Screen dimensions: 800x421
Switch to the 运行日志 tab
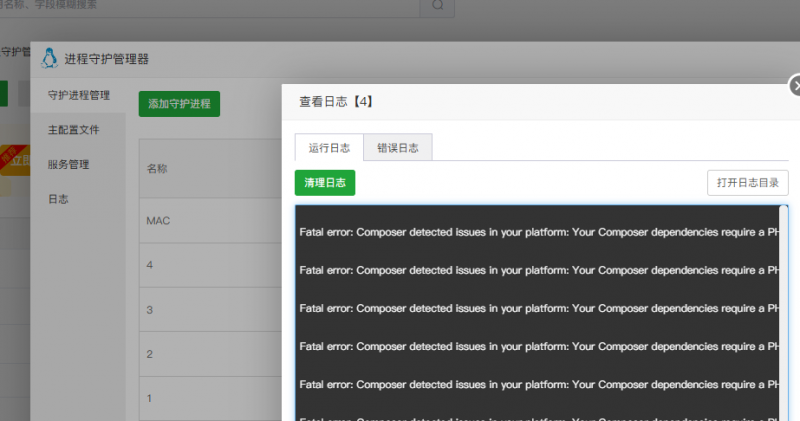pos(328,148)
